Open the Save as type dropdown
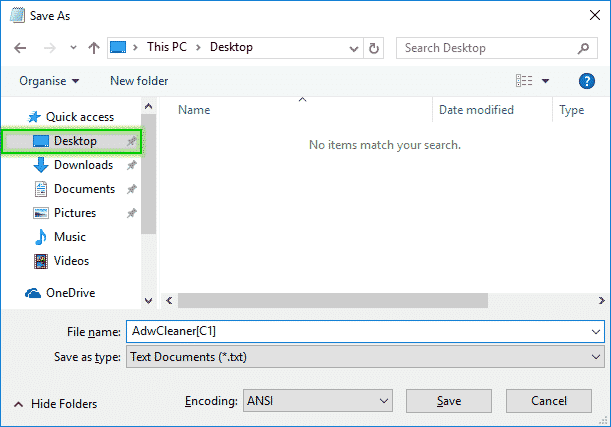The image size is (611, 427). pos(365,356)
